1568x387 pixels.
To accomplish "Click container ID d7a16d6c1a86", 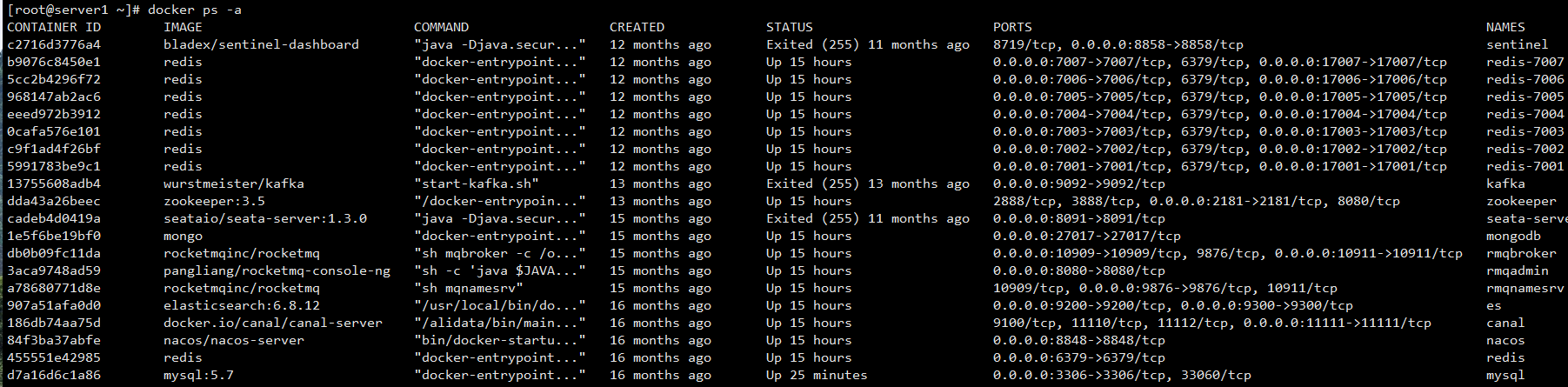I will [54, 375].
